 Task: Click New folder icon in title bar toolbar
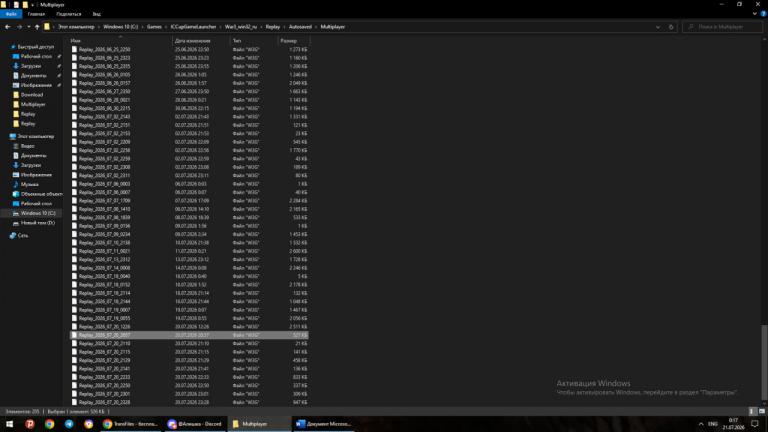point(25,5)
